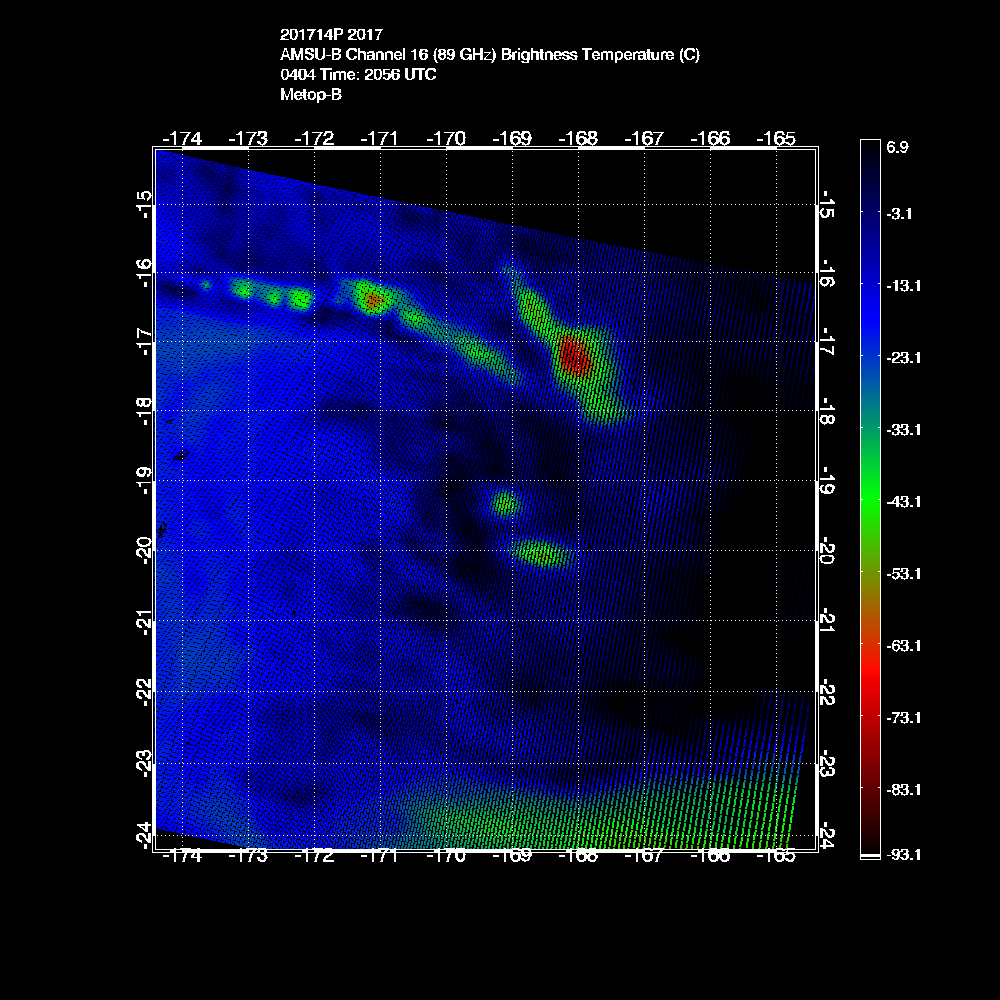Select the "0404 Time: 2056 UTC" text
The width and height of the screenshot is (1000, 1000).
(x=357, y=75)
